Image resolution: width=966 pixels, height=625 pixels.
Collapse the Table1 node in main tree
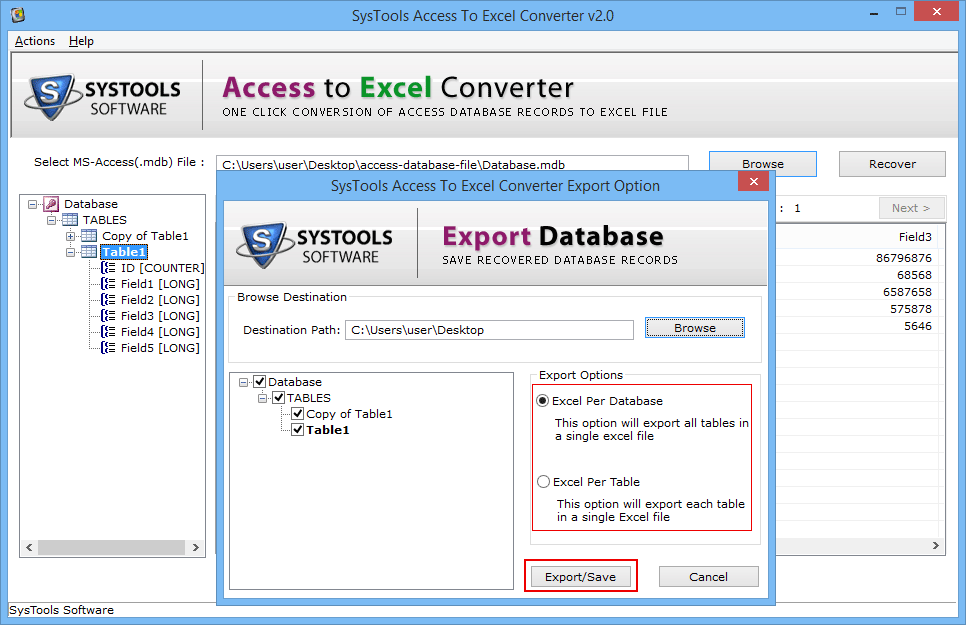pyautogui.click(x=71, y=252)
